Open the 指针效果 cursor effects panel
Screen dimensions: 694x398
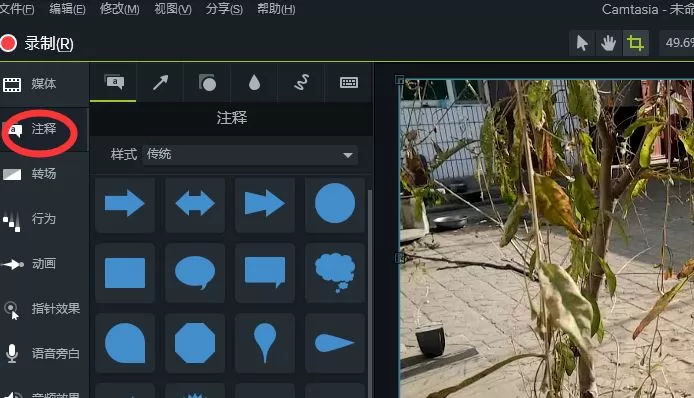(43, 309)
